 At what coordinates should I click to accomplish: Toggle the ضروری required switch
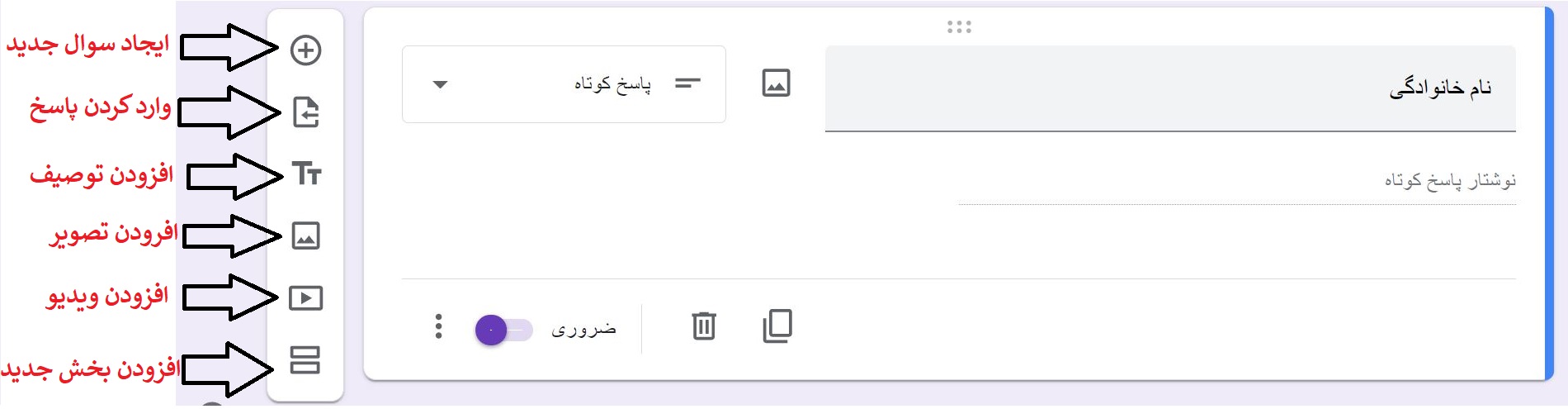point(503,330)
